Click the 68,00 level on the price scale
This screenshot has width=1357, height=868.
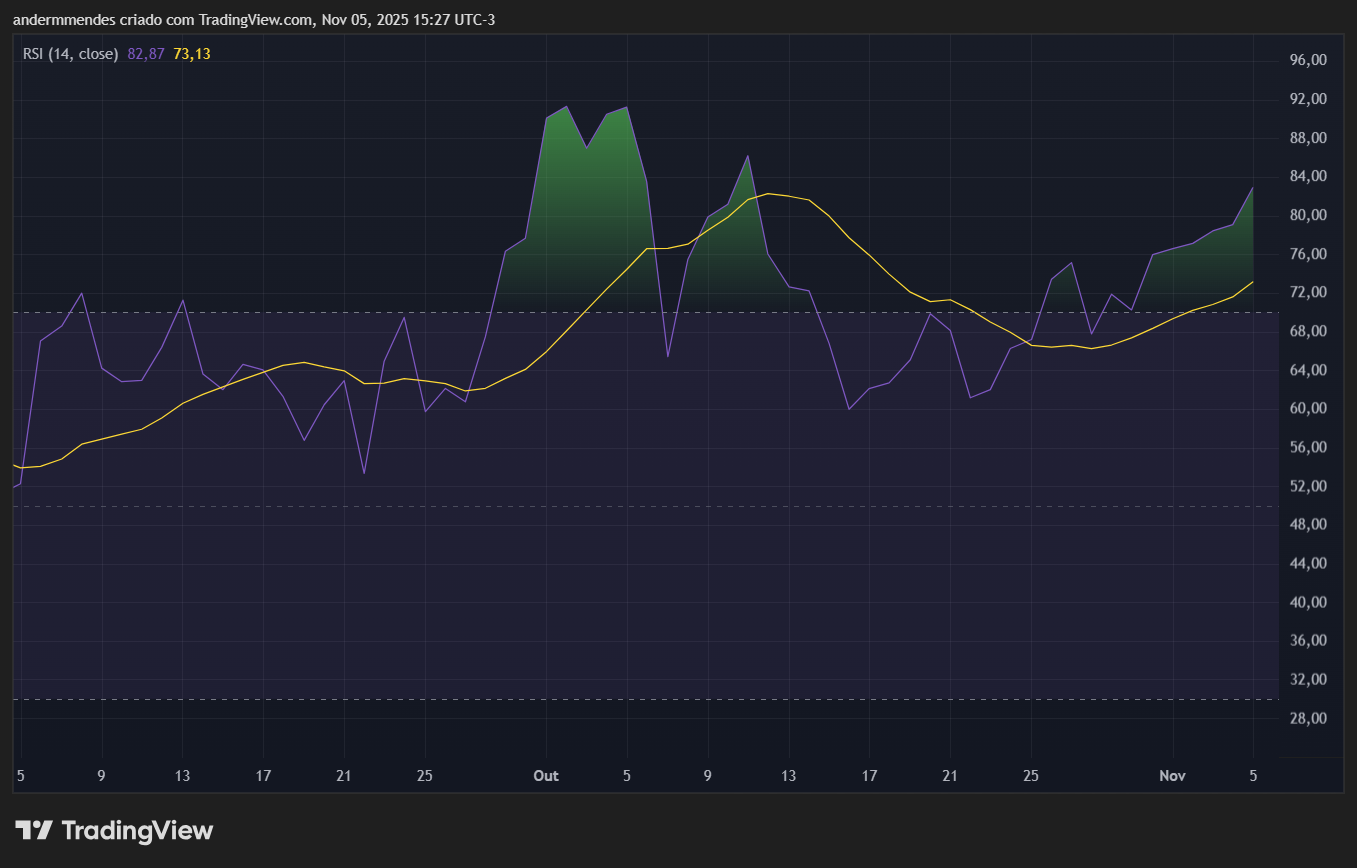[x=1307, y=330]
